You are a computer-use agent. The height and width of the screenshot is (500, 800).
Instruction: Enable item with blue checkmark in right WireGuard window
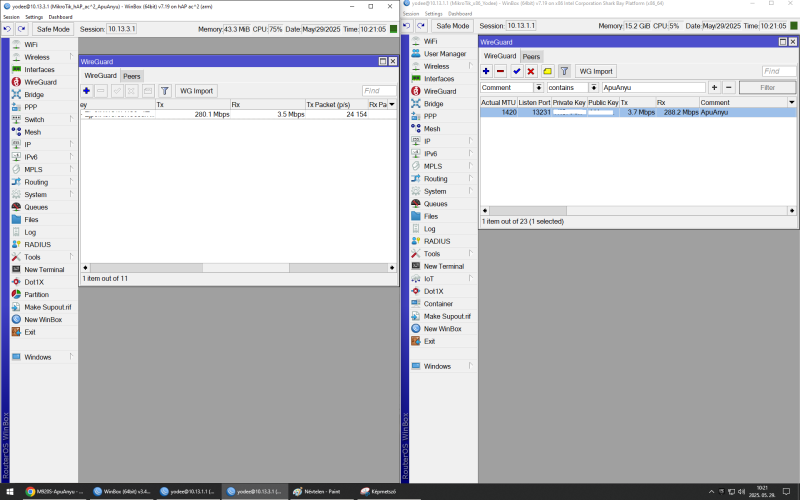[x=517, y=71]
